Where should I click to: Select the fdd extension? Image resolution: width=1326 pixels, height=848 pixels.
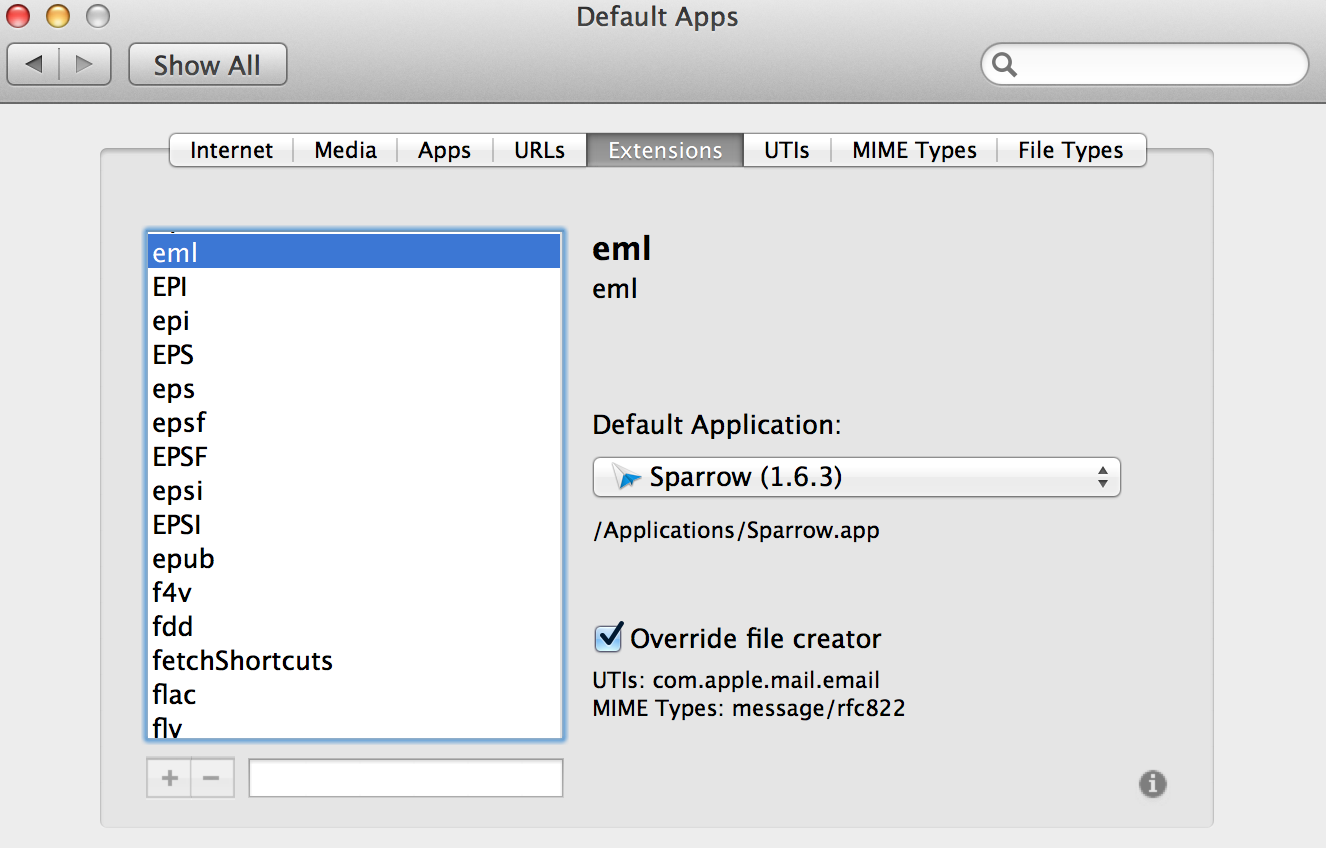[x=355, y=627]
